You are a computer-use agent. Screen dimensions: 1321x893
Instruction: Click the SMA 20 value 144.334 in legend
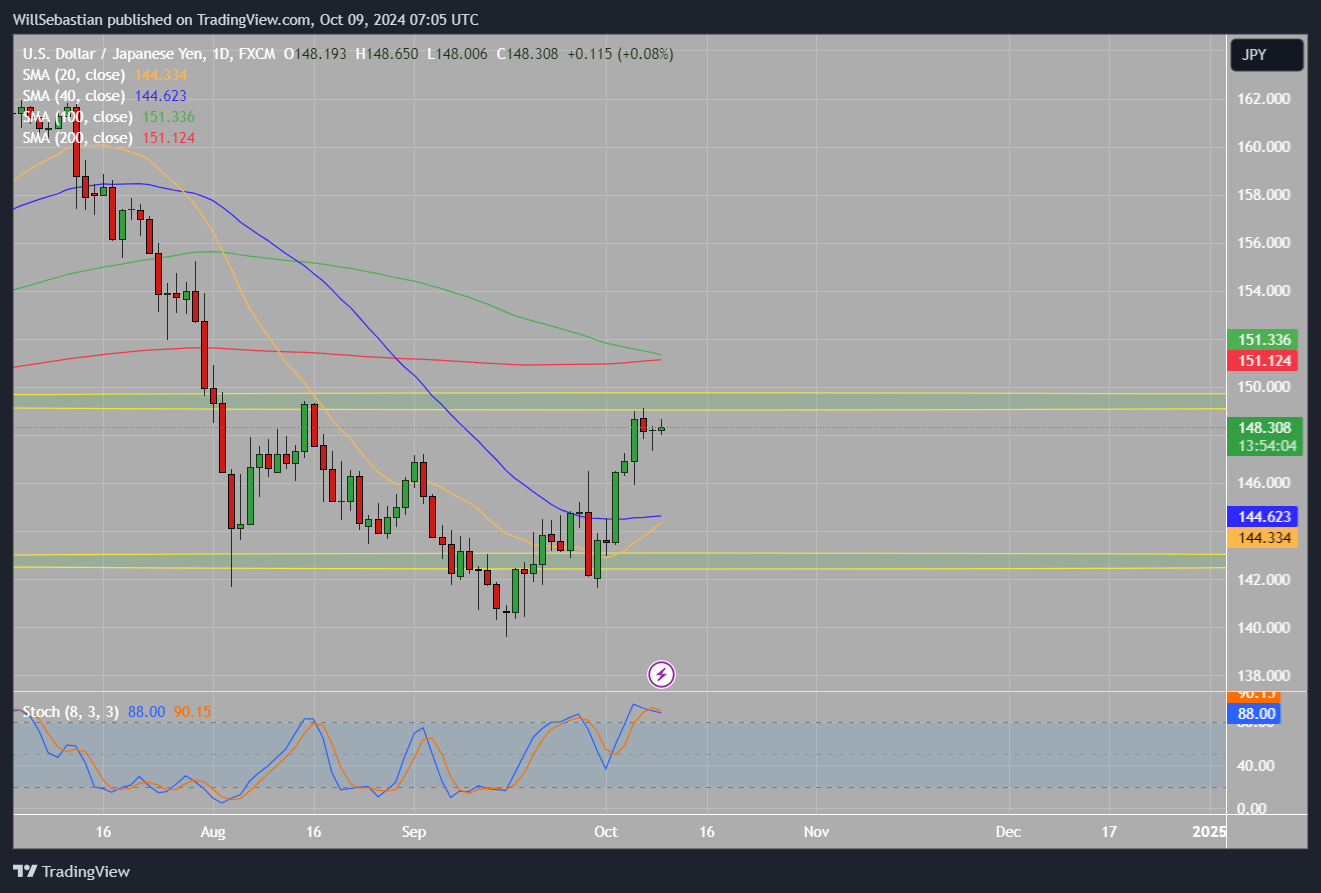(x=161, y=75)
